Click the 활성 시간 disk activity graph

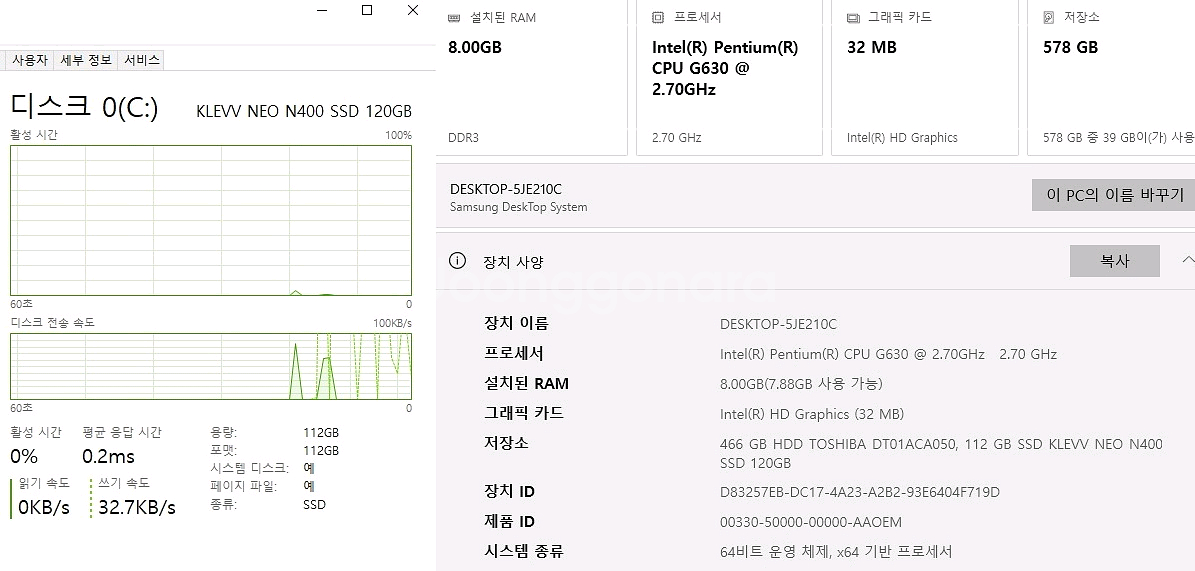[210, 220]
